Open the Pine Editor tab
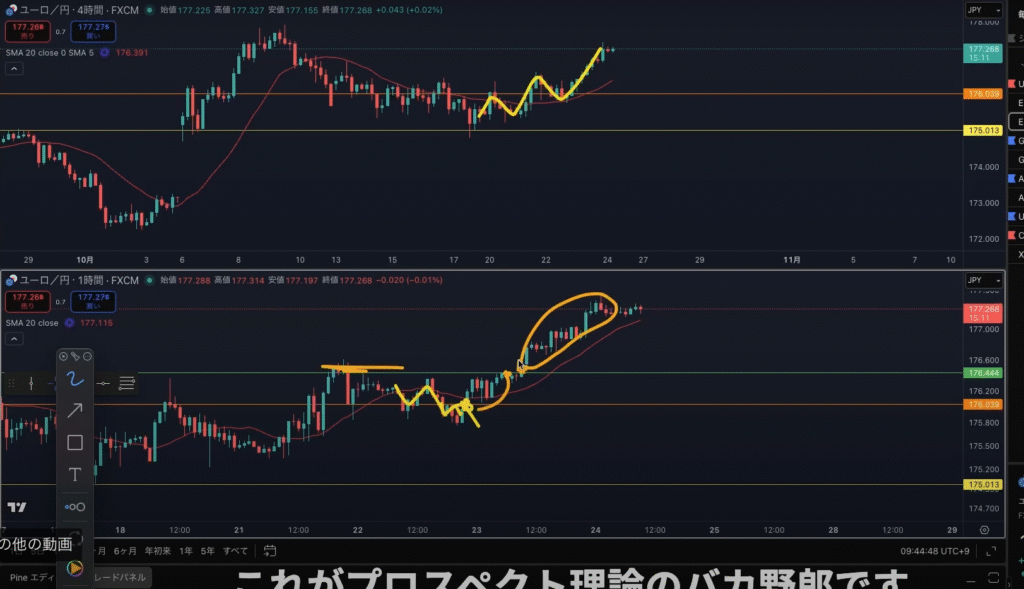 (x=30, y=577)
